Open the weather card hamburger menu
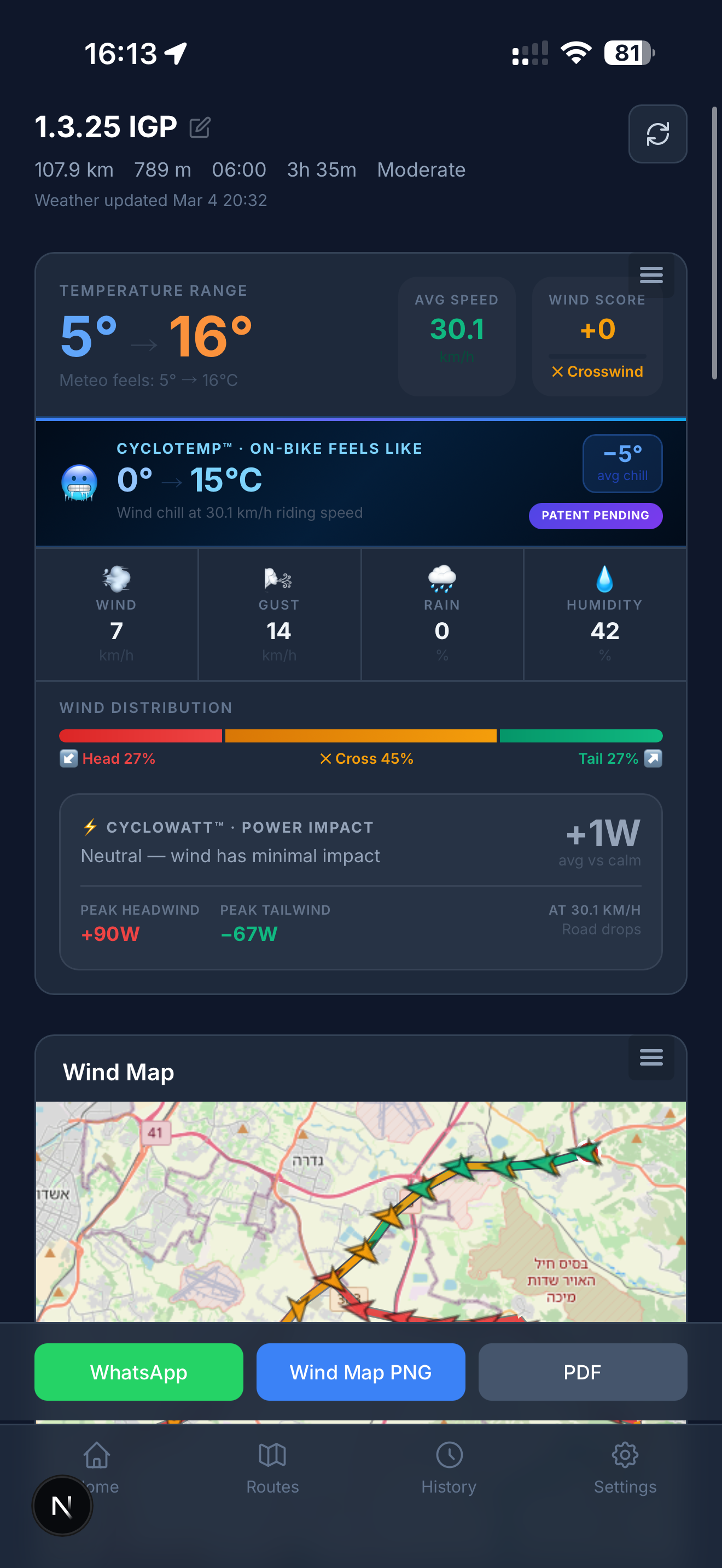This screenshot has width=722, height=1568. 651,275
